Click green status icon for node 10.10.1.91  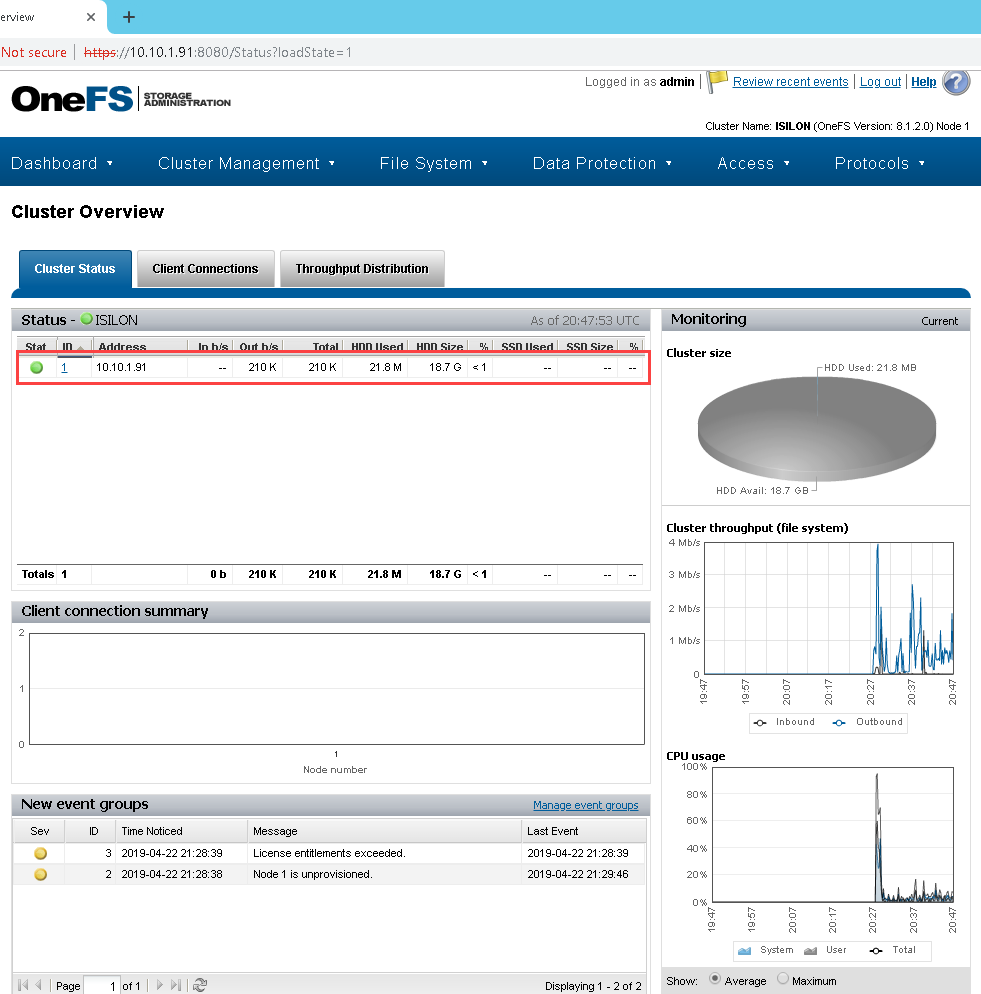pos(37,367)
